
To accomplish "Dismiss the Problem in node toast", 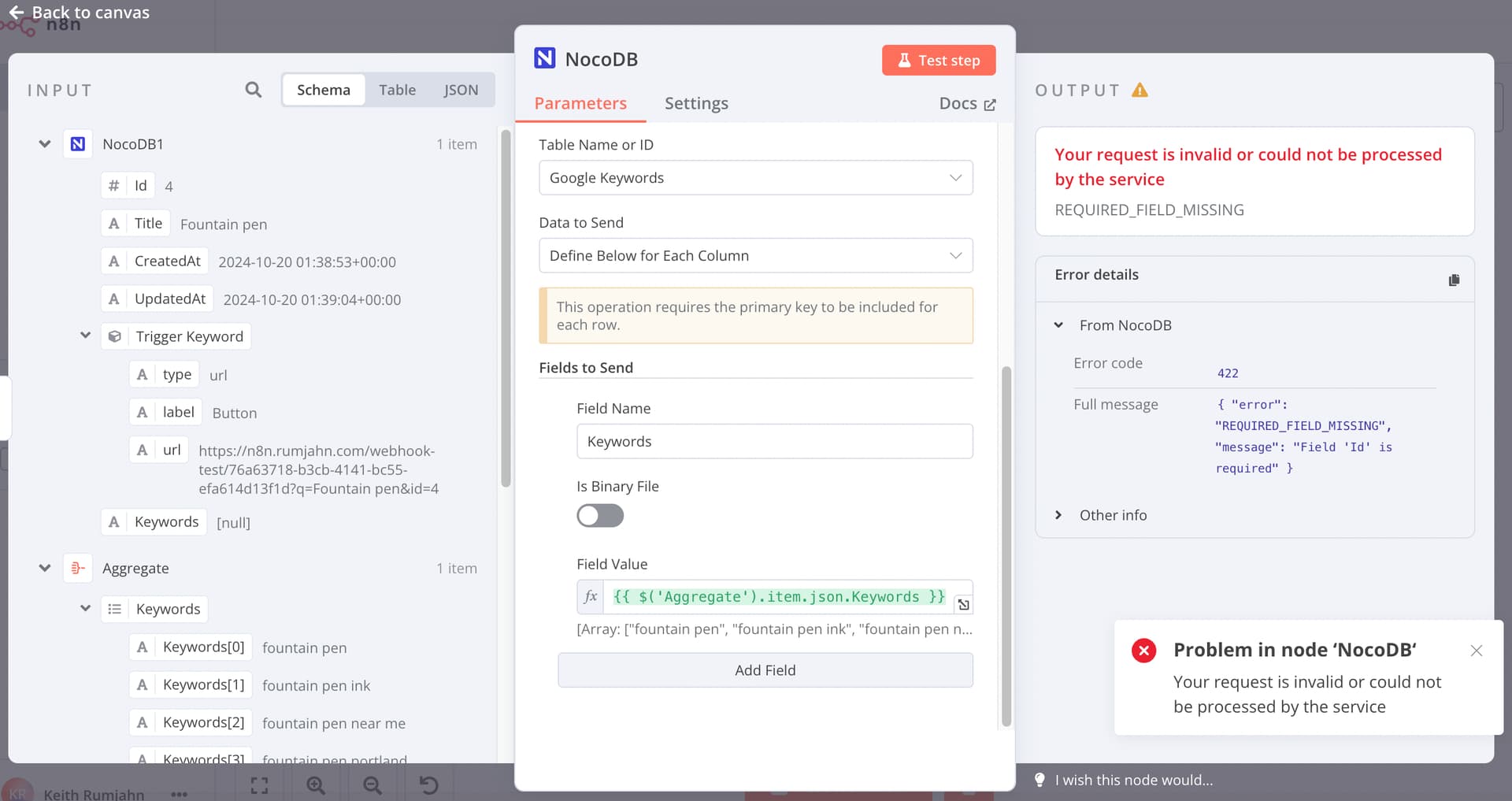I will click(x=1477, y=651).
